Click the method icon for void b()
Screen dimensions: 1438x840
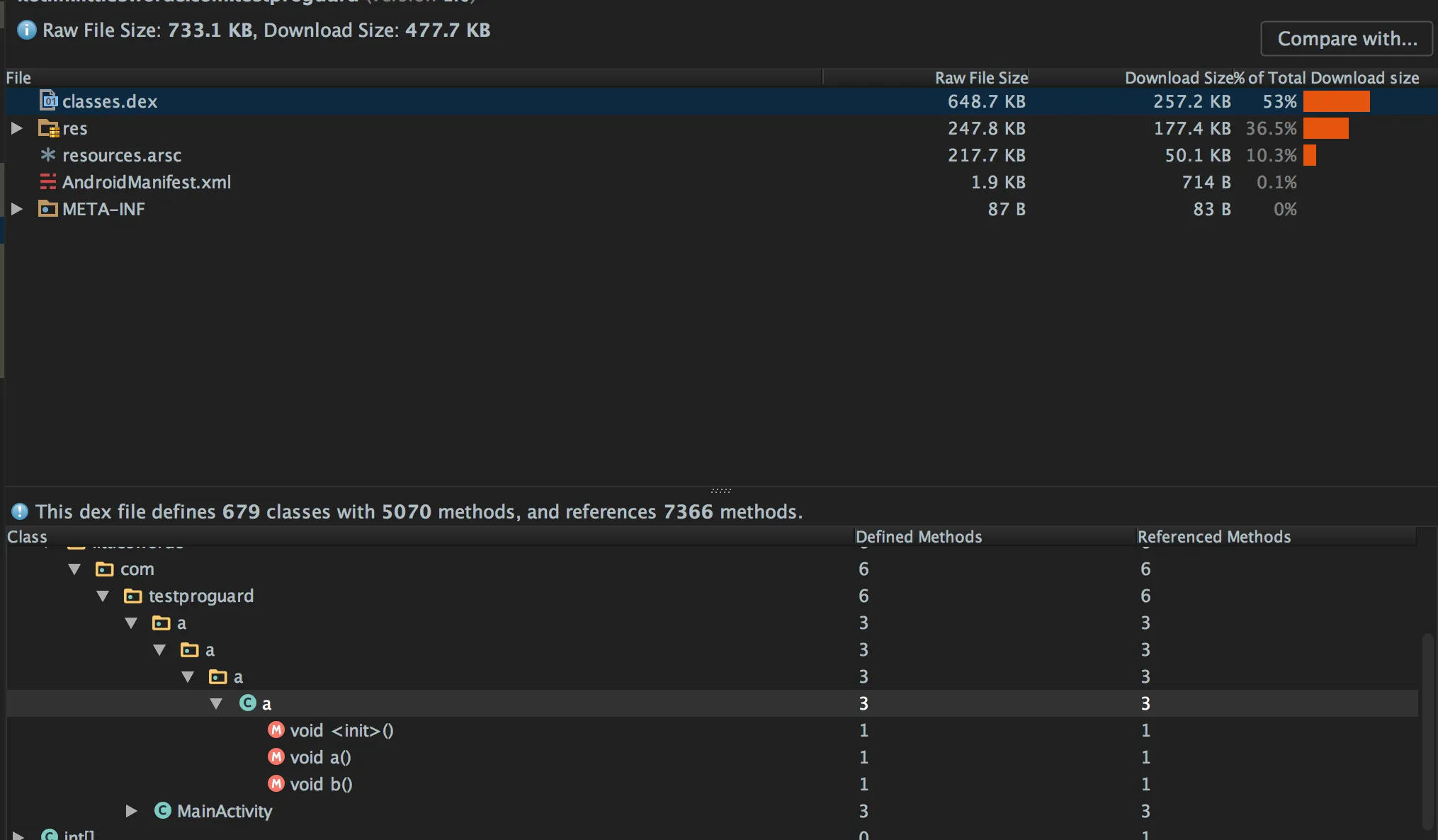276,784
